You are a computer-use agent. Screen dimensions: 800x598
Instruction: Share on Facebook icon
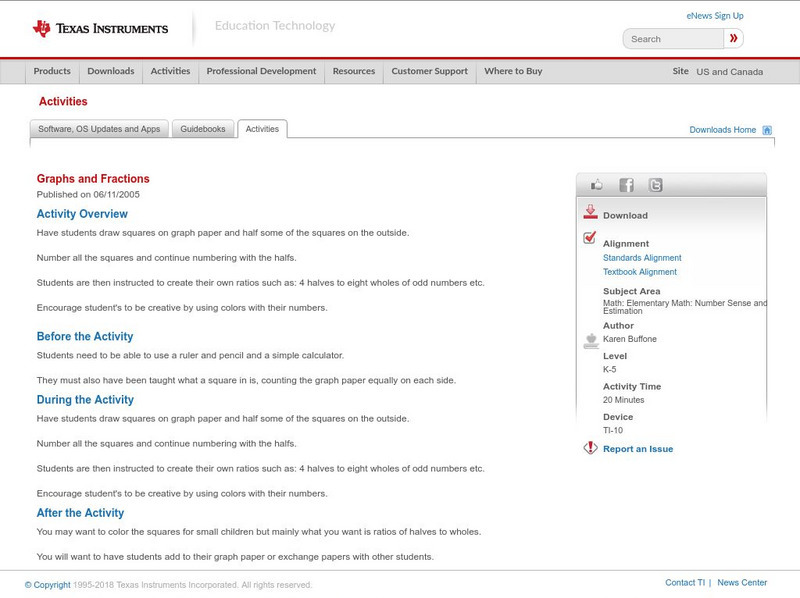tap(627, 185)
